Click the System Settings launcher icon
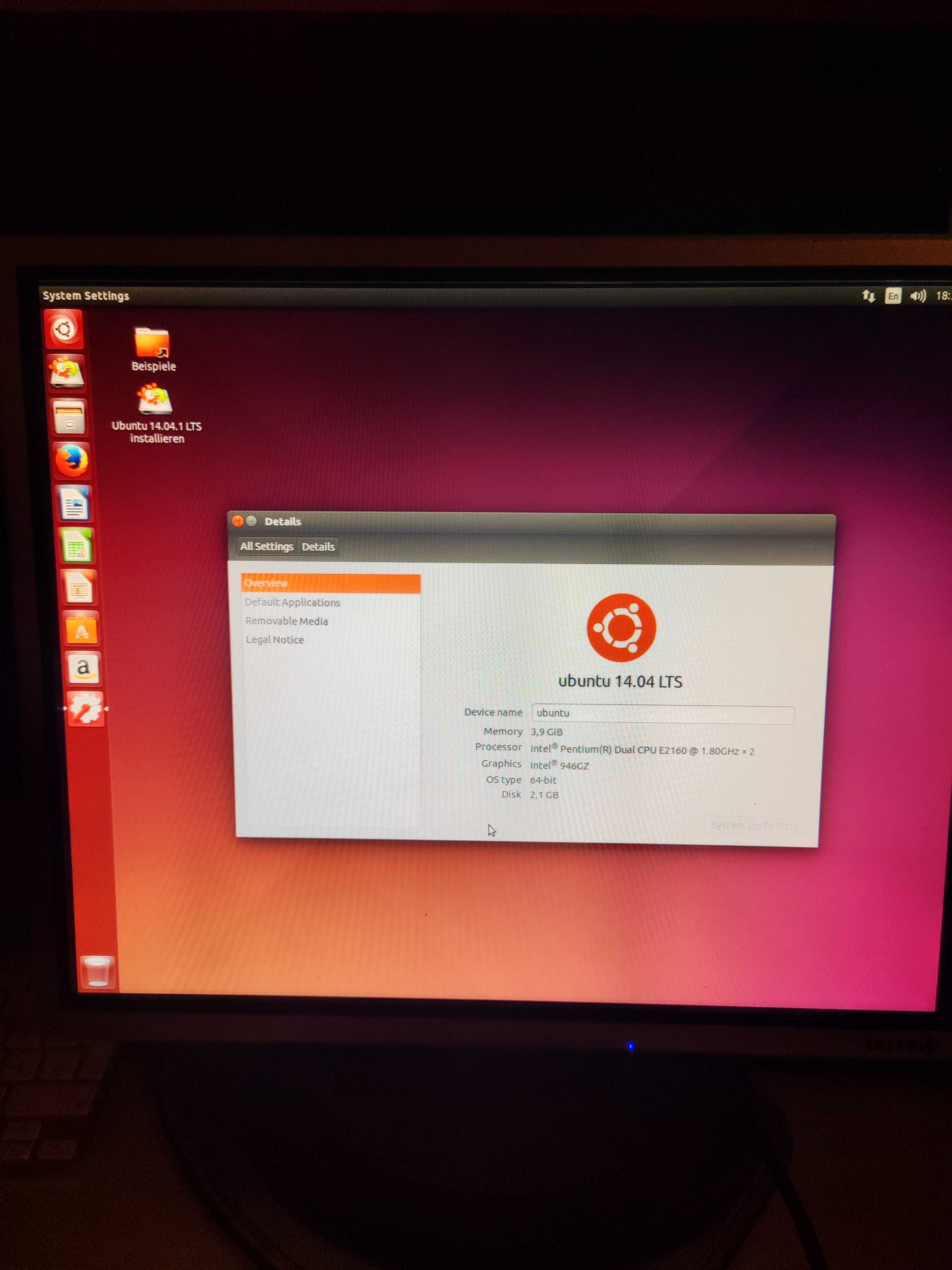The height and width of the screenshot is (1270, 952). click(x=86, y=709)
